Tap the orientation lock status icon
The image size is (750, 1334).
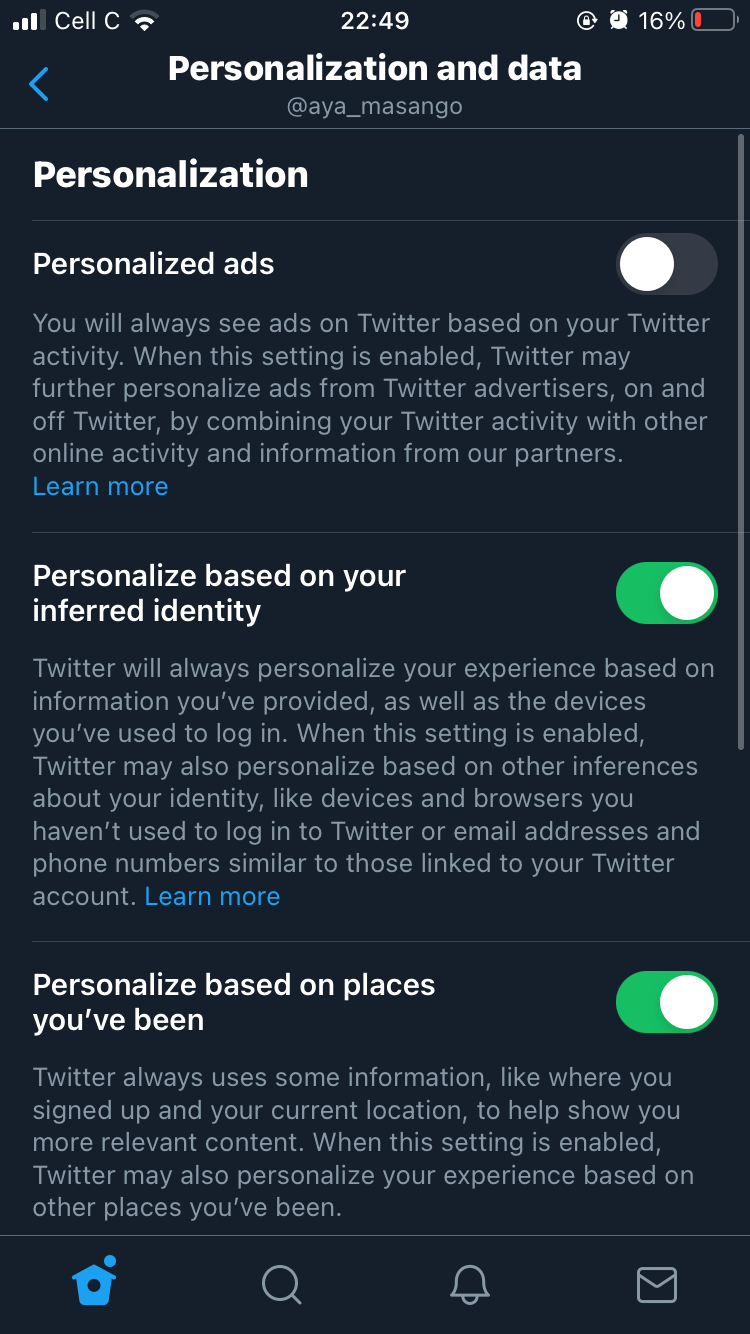(588, 18)
